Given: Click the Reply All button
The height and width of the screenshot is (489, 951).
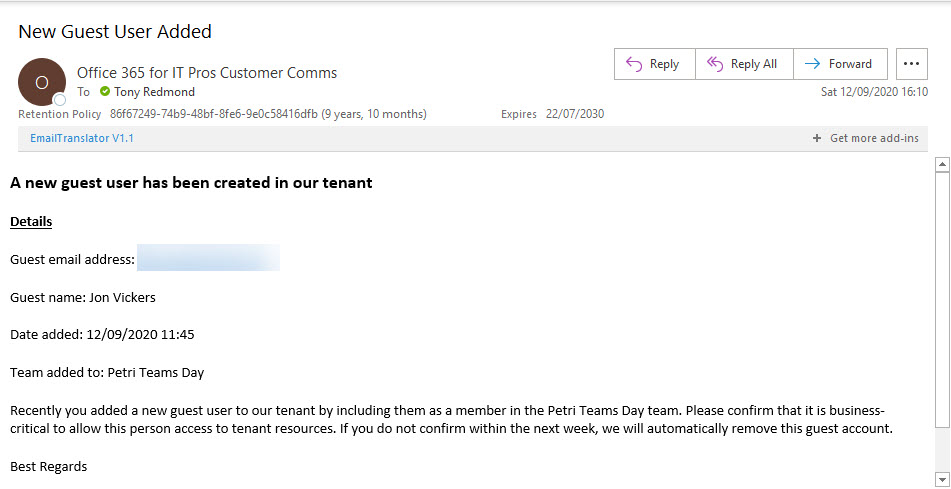Looking at the screenshot, I should tap(744, 64).
